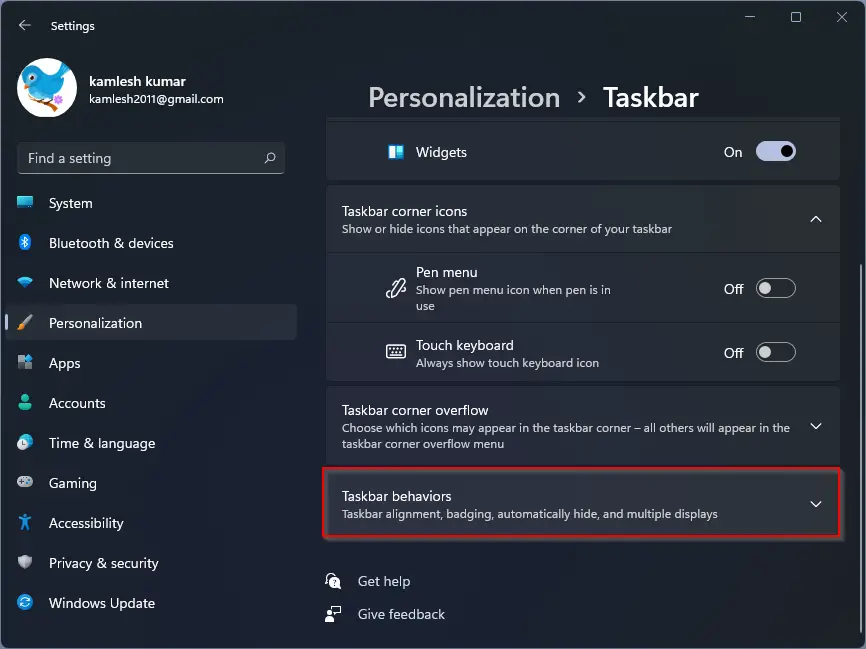Toggle Widgets off

click(775, 151)
